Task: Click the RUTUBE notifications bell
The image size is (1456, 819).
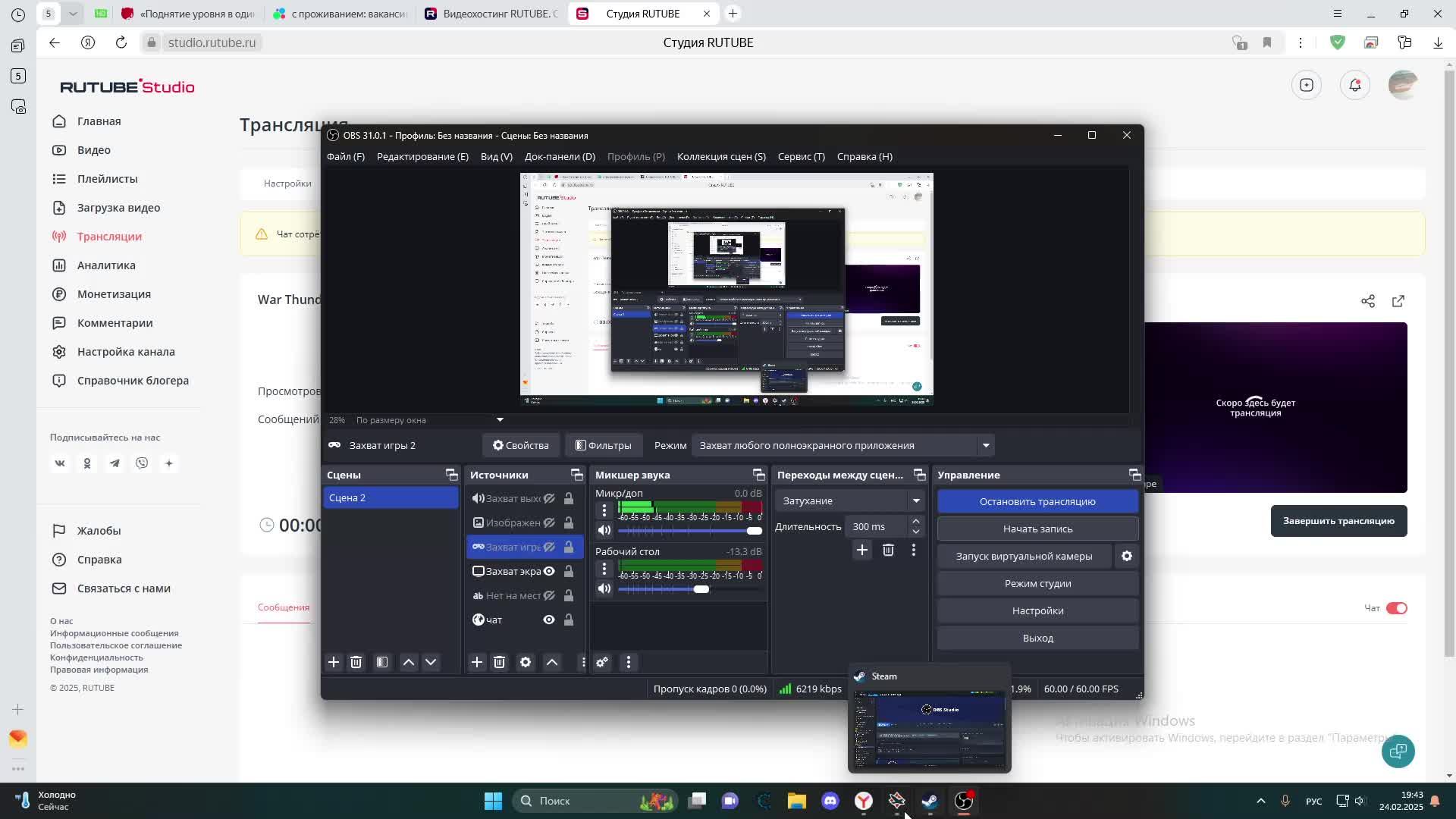Action: (x=1355, y=85)
